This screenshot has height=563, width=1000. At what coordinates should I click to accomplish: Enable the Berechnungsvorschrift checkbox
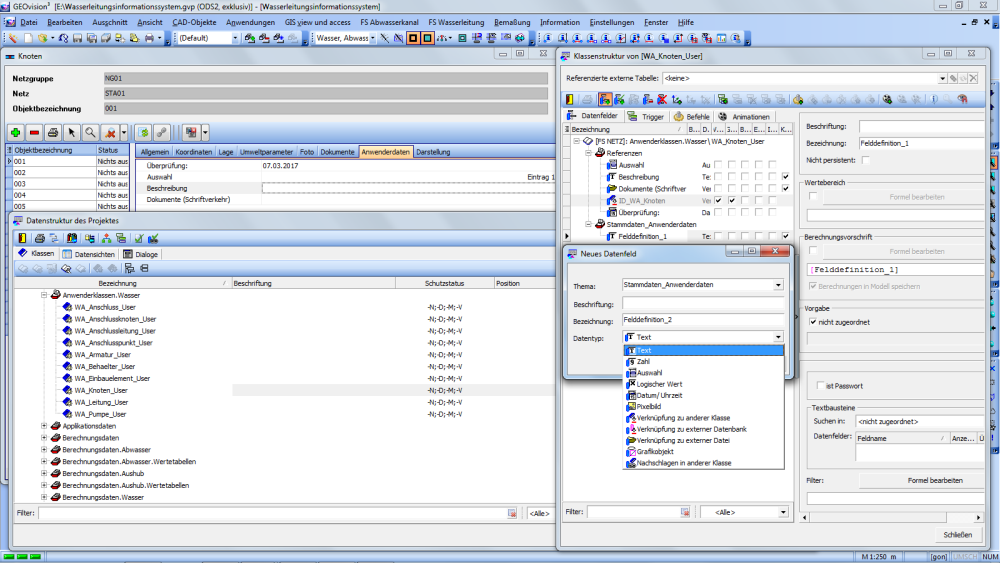tap(813, 251)
